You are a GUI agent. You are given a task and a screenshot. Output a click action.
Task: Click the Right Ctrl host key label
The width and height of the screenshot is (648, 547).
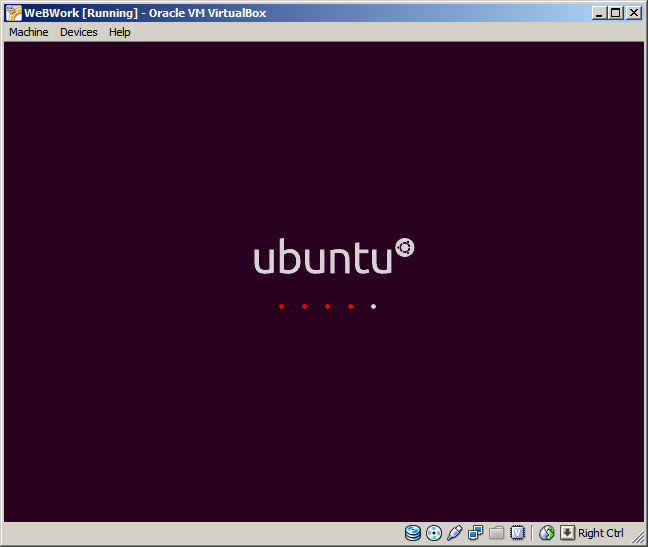[600, 533]
